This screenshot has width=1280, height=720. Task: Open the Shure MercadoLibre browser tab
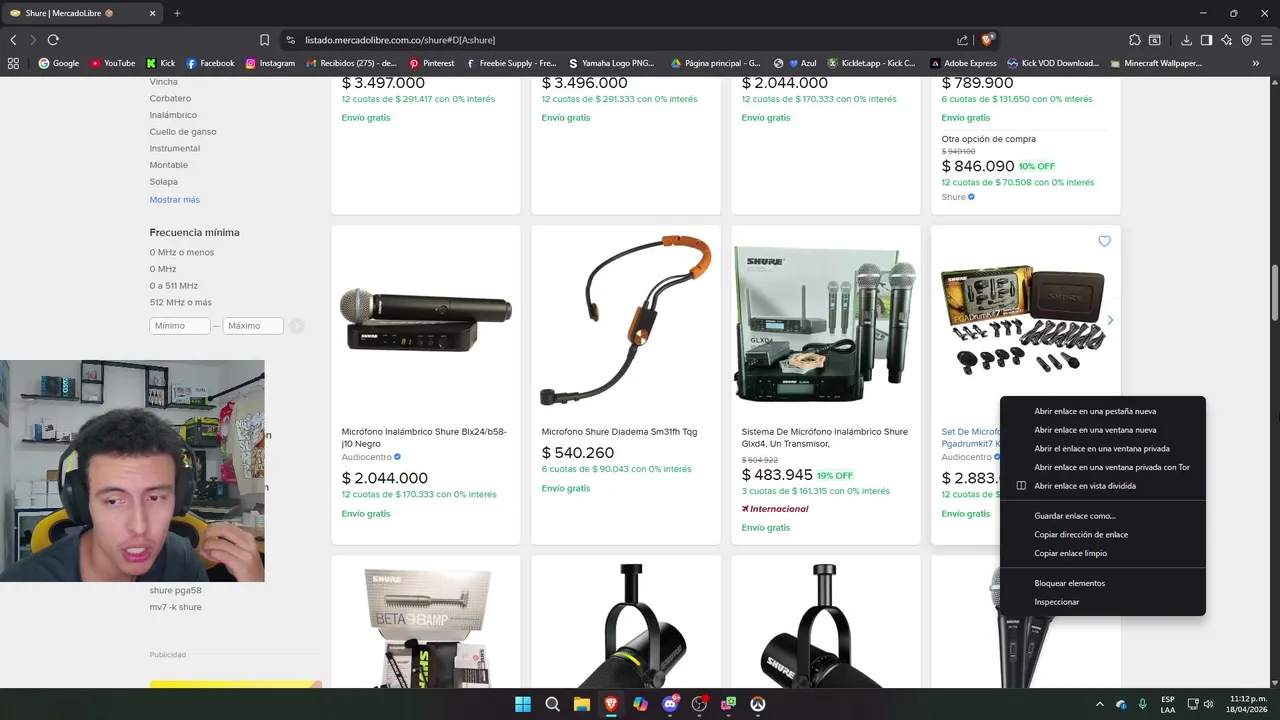click(x=80, y=13)
